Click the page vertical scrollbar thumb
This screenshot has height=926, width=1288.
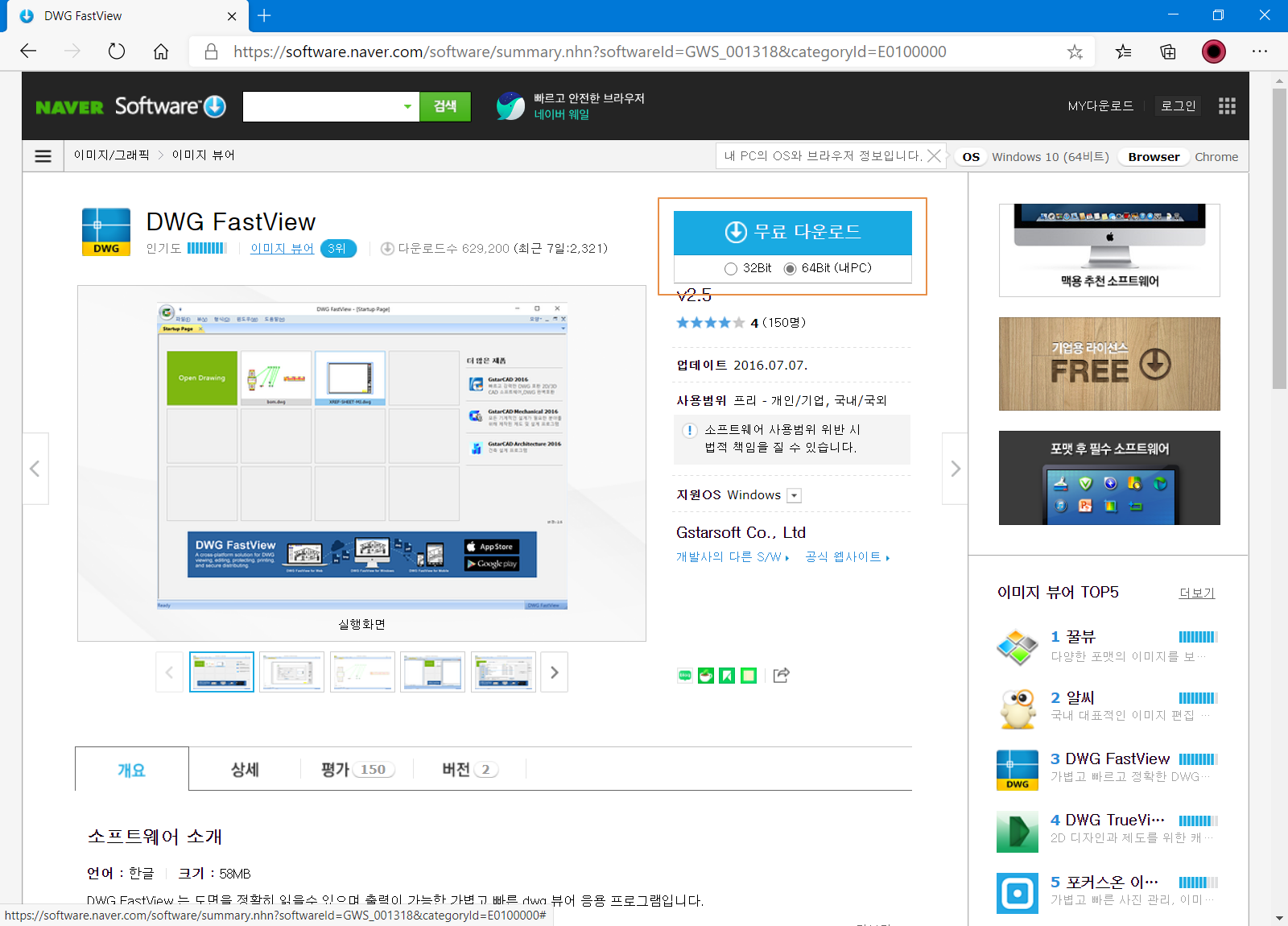point(1279,238)
